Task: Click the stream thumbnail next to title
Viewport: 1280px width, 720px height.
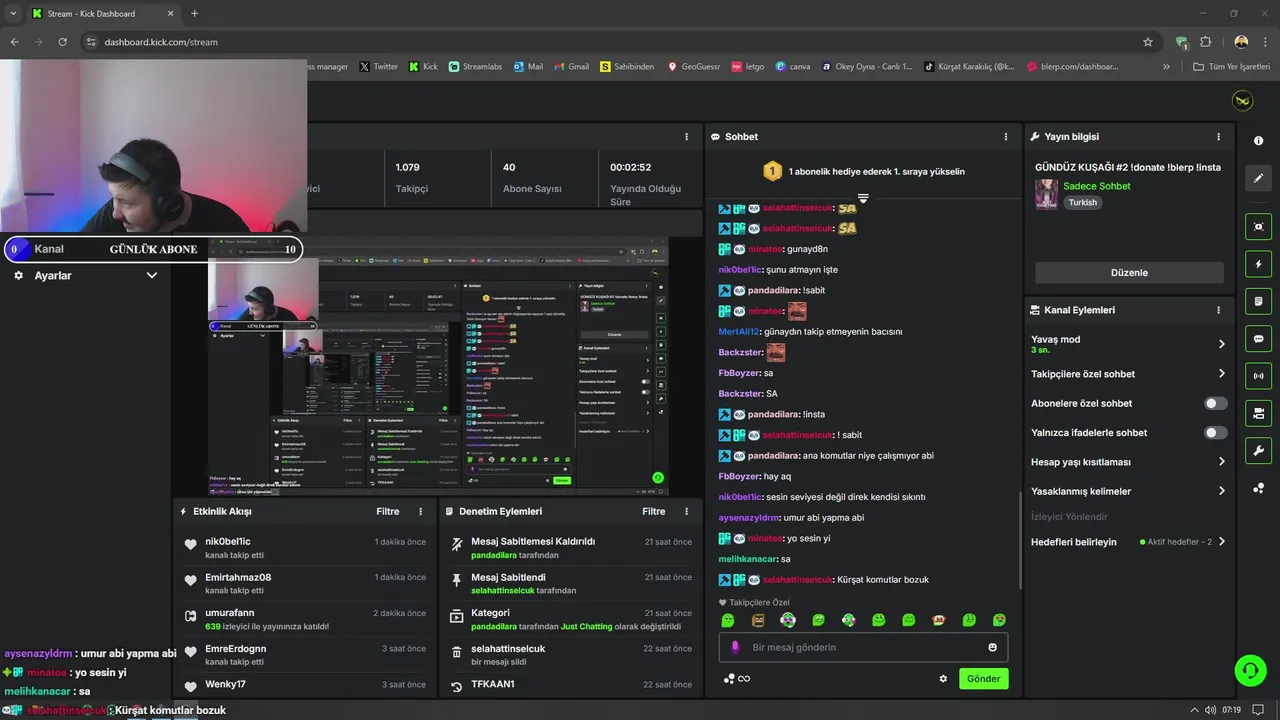Action: click(1046, 194)
